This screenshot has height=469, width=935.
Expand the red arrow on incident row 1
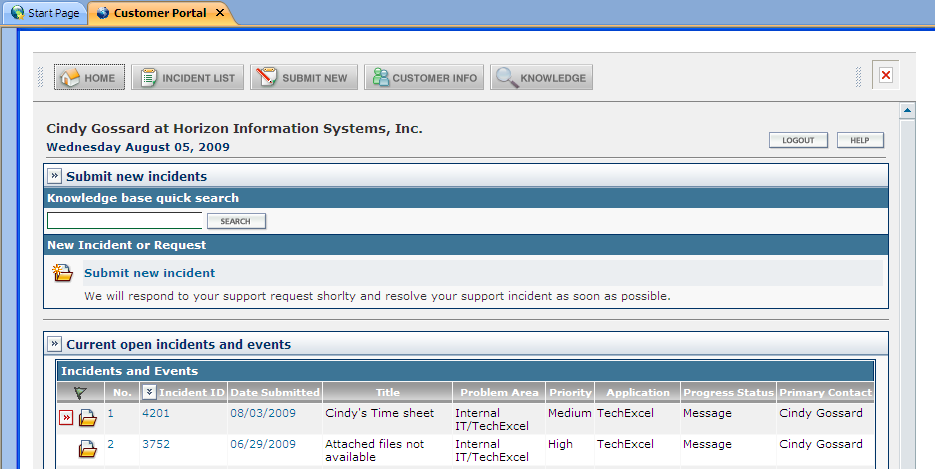[x=66, y=417]
